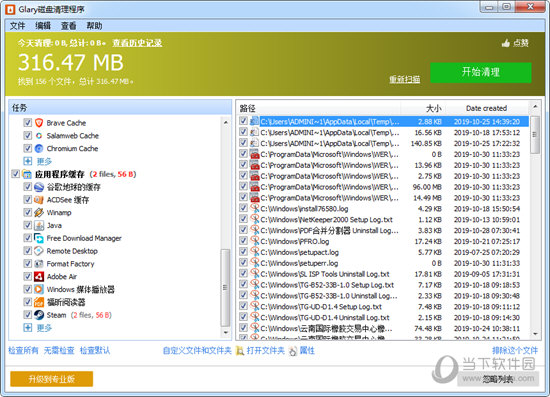Click the 无需检查 link
Screen dimensions: 550x397
point(59,350)
